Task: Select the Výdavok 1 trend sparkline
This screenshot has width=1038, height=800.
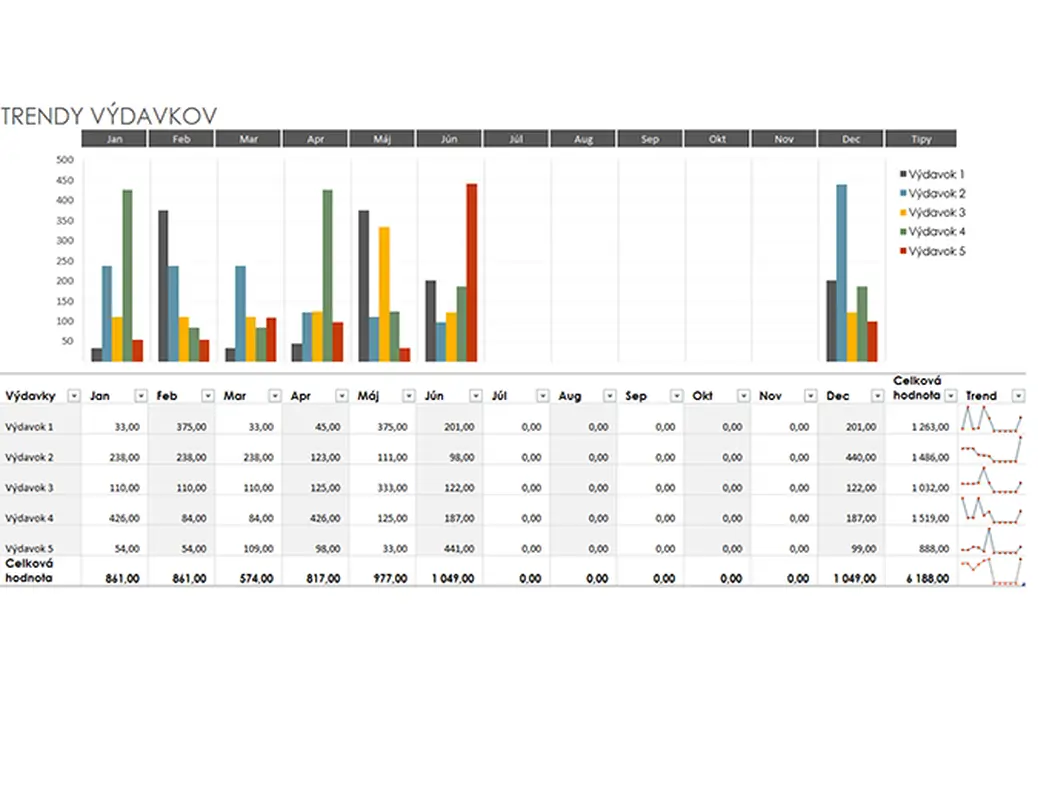Action: pyautogui.click(x=992, y=420)
